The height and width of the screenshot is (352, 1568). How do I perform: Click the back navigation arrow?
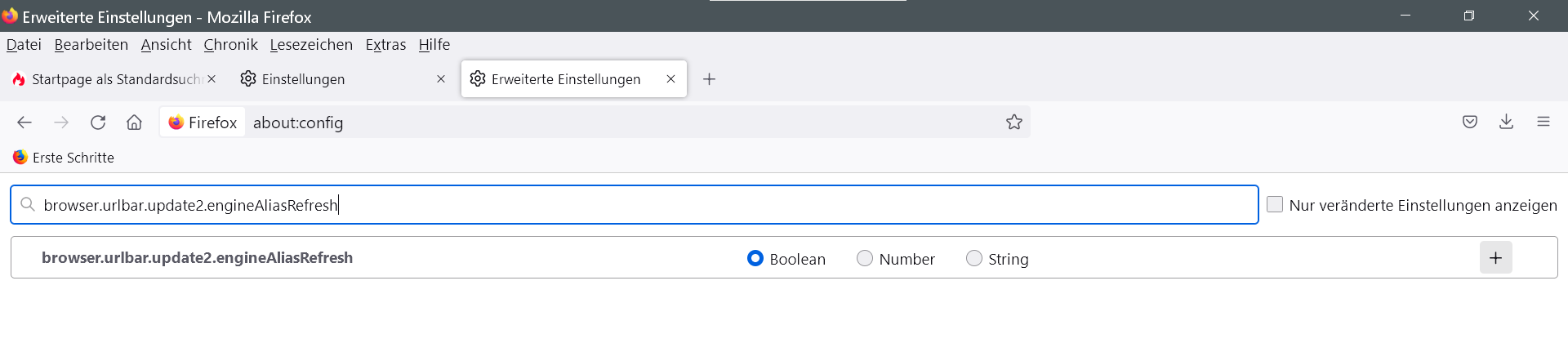coord(24,123)
